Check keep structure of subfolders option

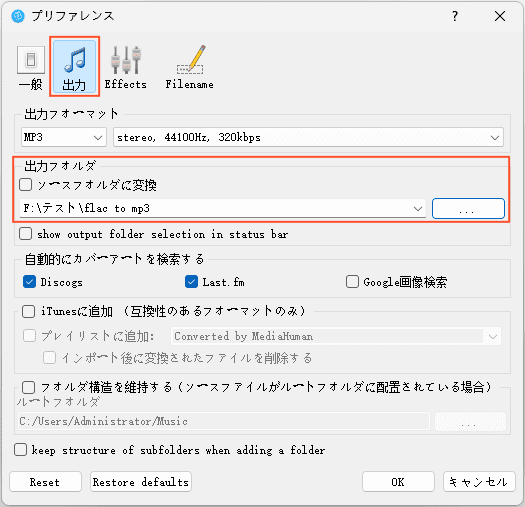(21, 450)
